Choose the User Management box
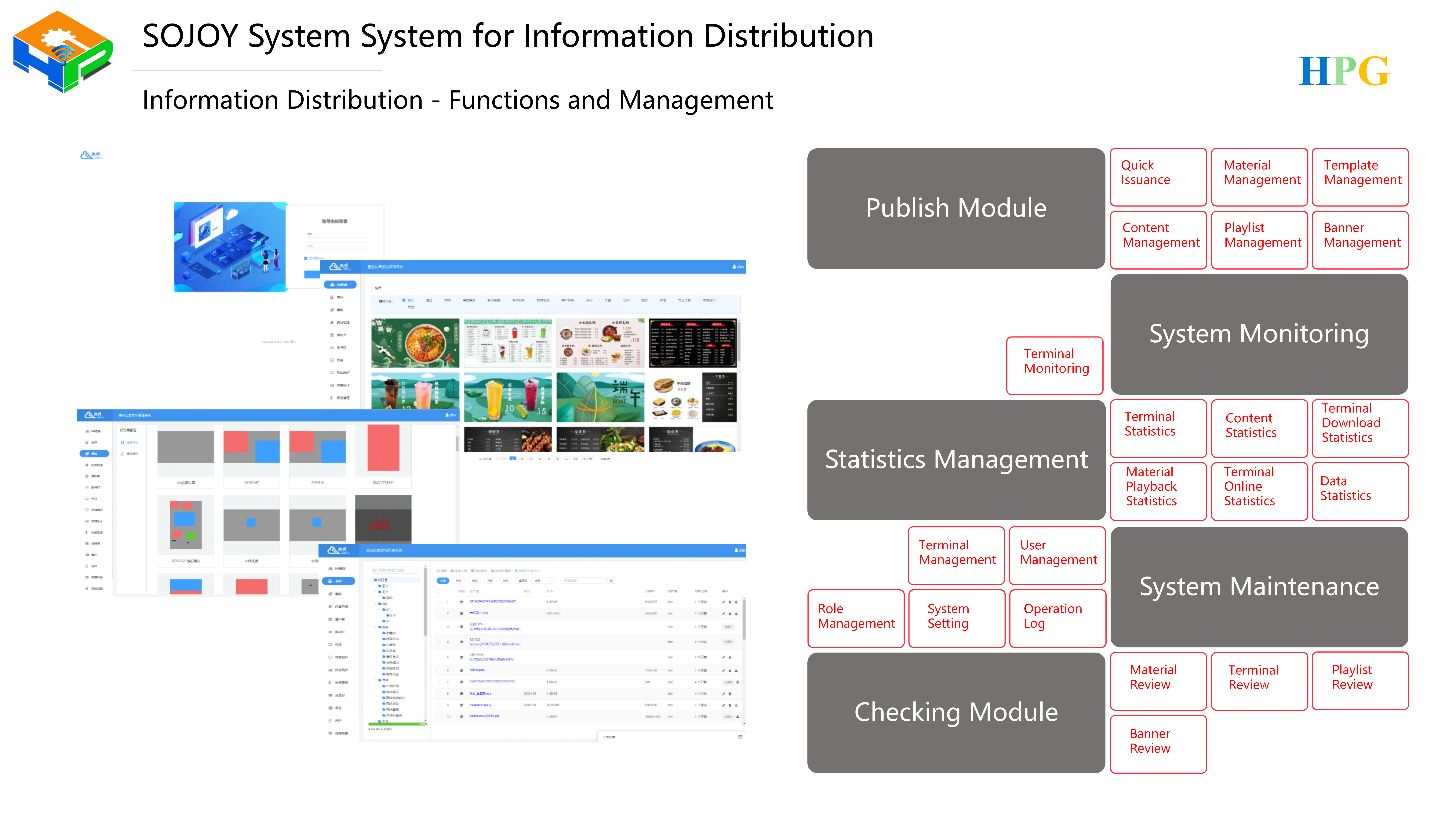Image resolution: width=1456 pixels, height=819 pixels. [1057, 556]
